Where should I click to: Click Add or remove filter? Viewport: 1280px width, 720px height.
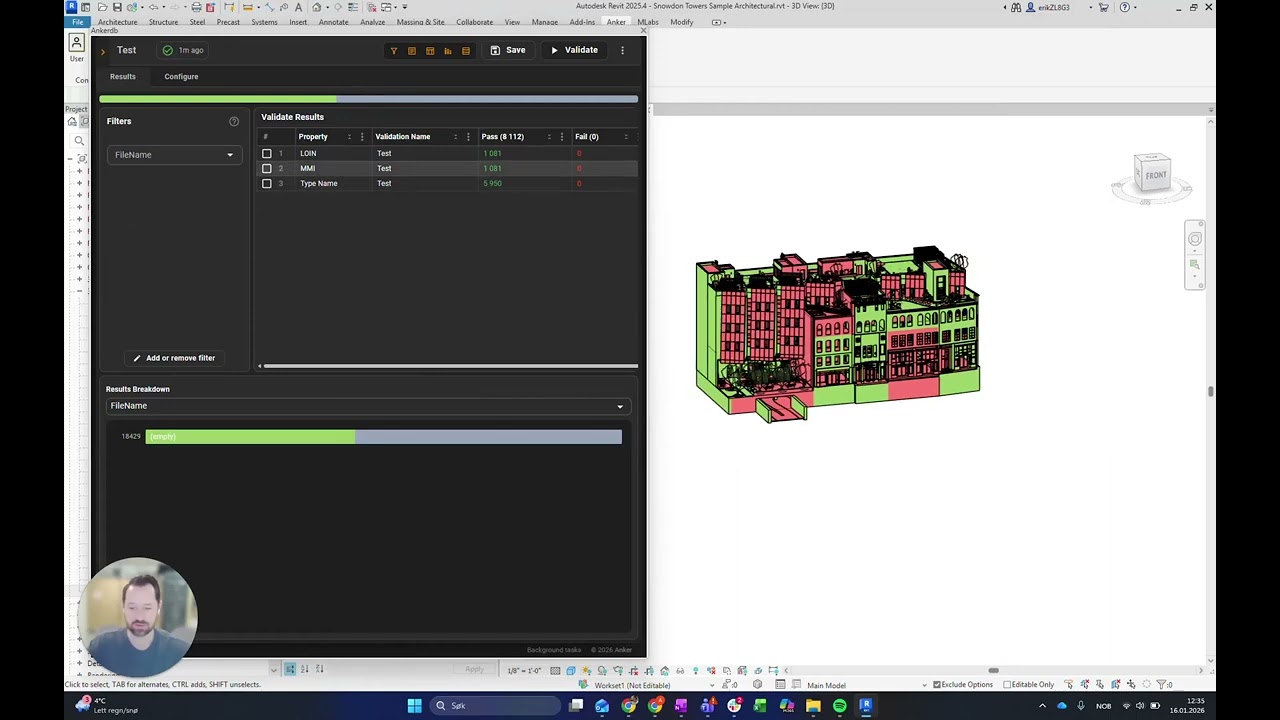click(174, 358)
